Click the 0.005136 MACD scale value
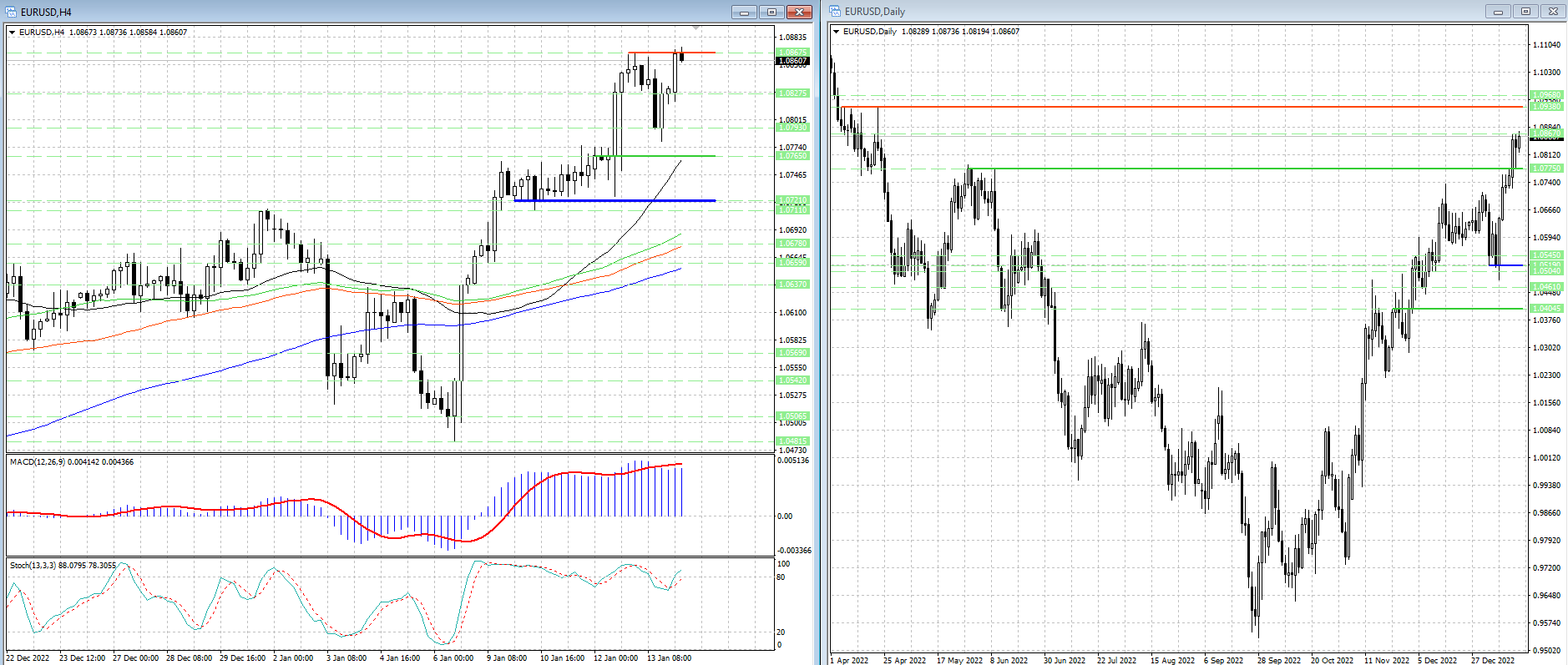 (793, 461)
